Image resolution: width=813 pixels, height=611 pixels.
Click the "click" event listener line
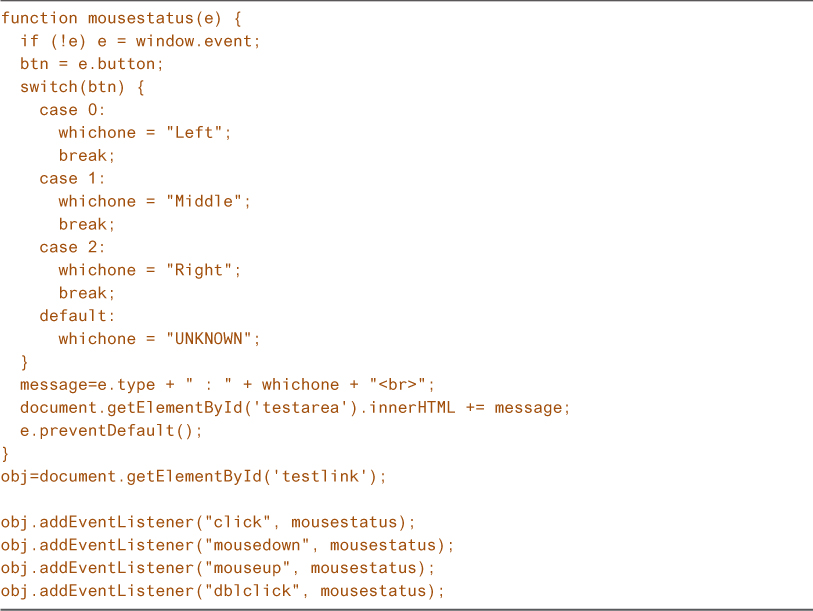(x=207, y=523)
